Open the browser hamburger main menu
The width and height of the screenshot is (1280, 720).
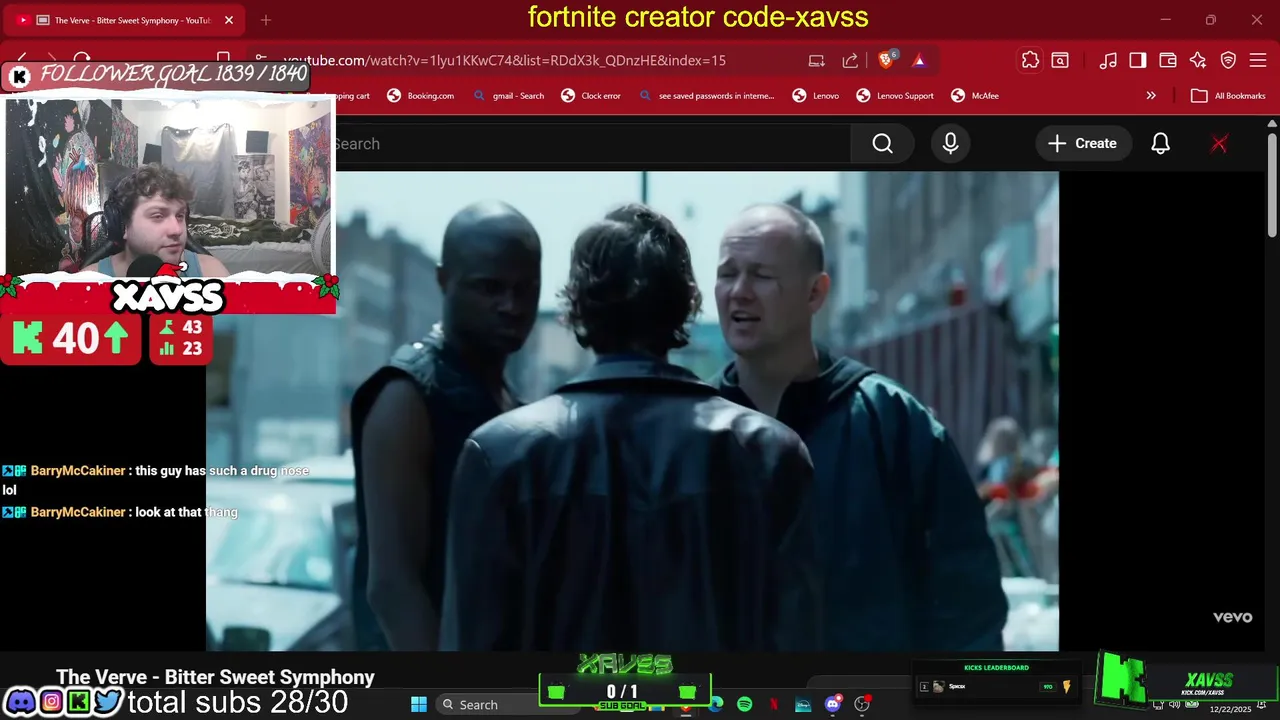click(x=1258, y=60)
